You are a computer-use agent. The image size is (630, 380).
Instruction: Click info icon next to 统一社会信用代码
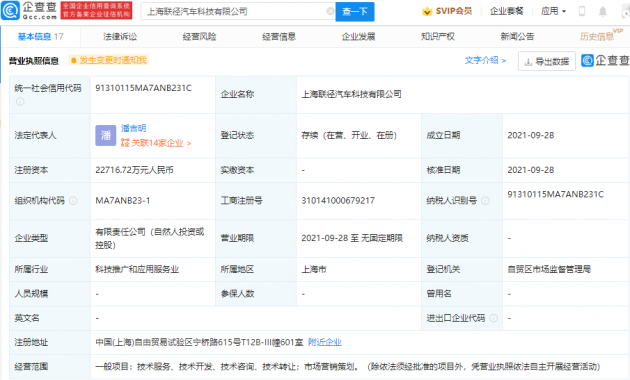20,102
